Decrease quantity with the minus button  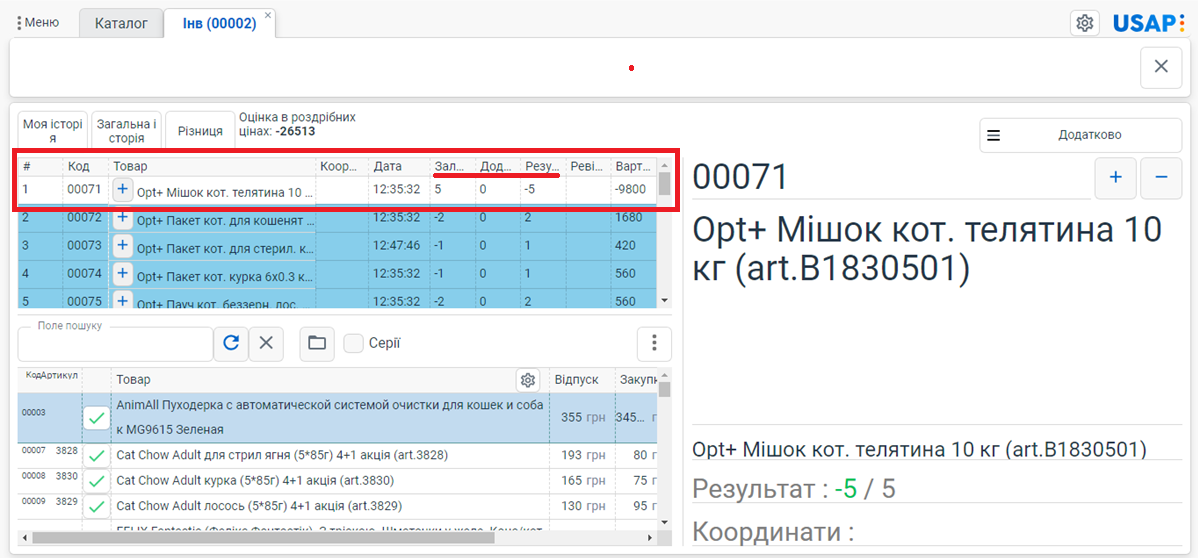[1161, 177]
